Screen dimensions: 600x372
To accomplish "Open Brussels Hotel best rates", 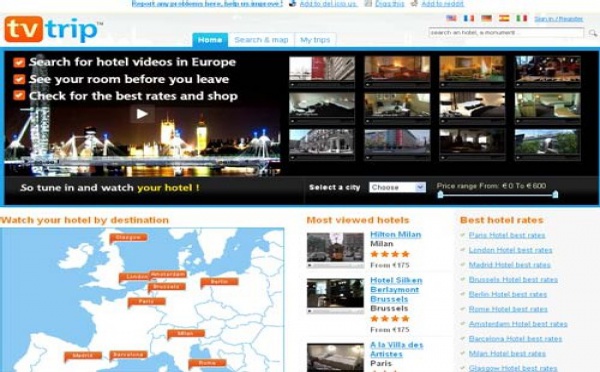I will click(513, 280).
